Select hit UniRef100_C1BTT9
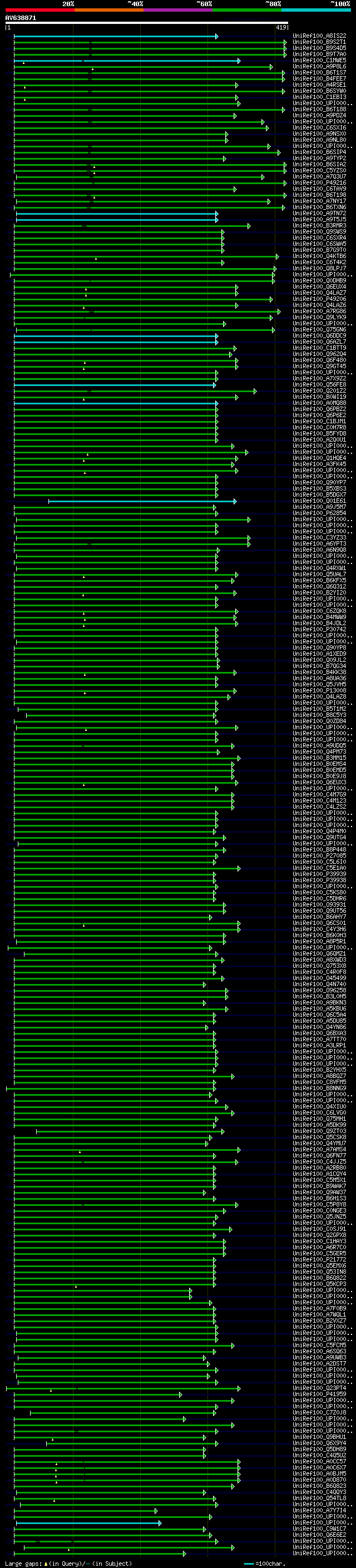The height and width of the screenshot is (1568, 356). coord(319,348)
